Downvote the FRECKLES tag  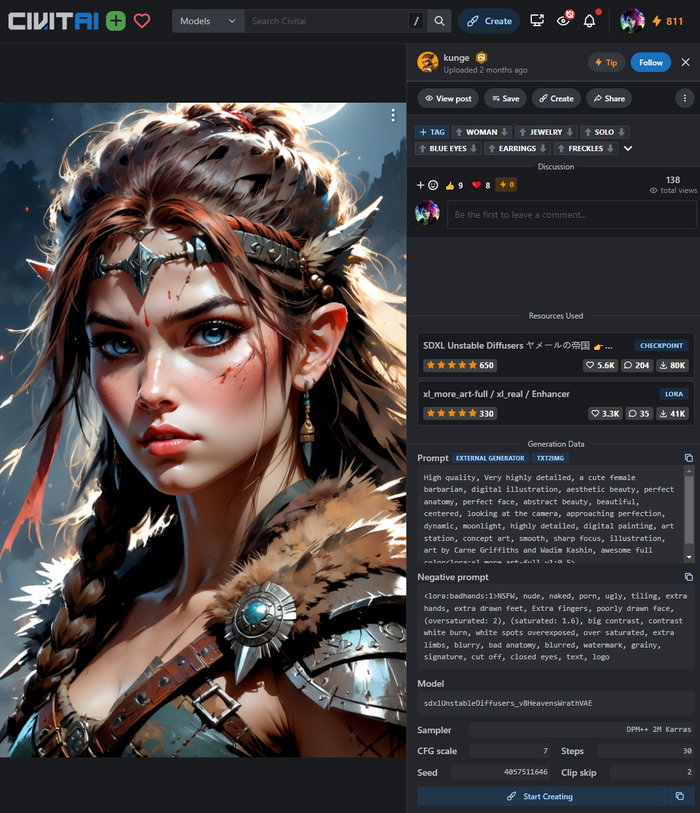pyautogui.click(x=610, y=148)
